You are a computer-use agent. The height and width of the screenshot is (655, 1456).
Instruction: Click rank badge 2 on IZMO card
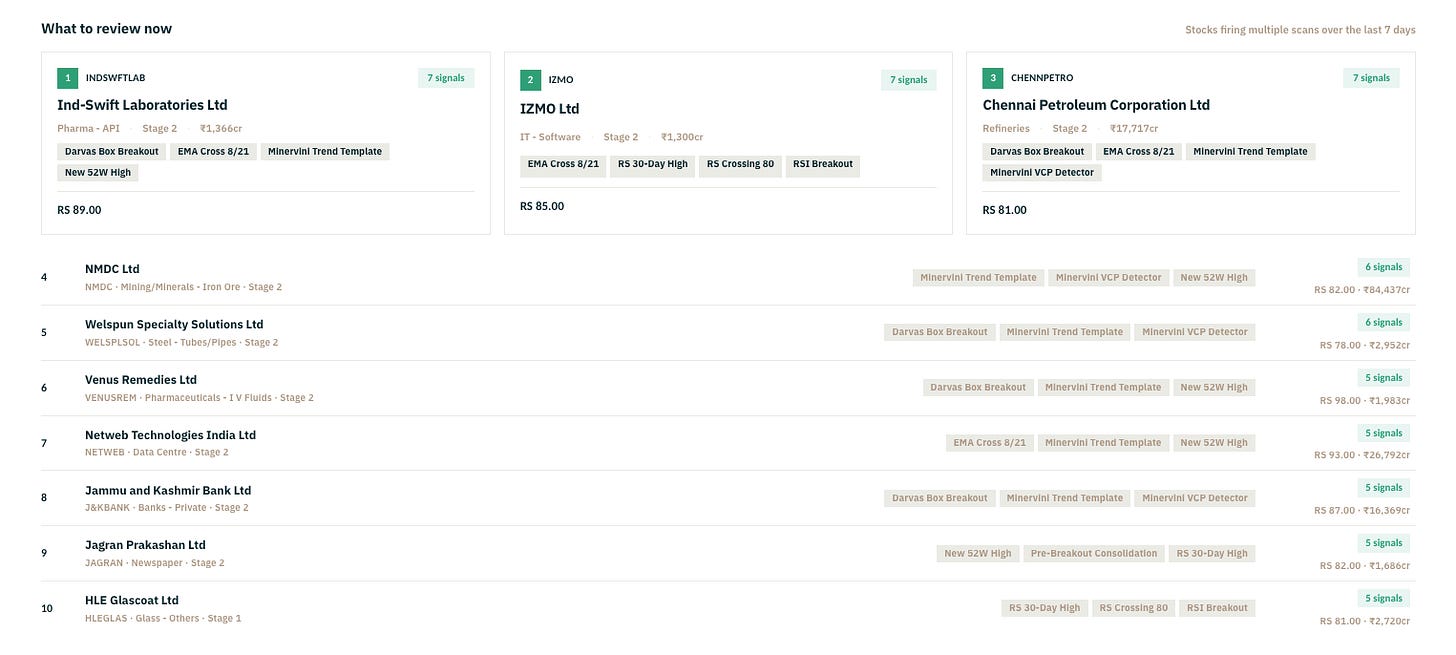point(531,79)
